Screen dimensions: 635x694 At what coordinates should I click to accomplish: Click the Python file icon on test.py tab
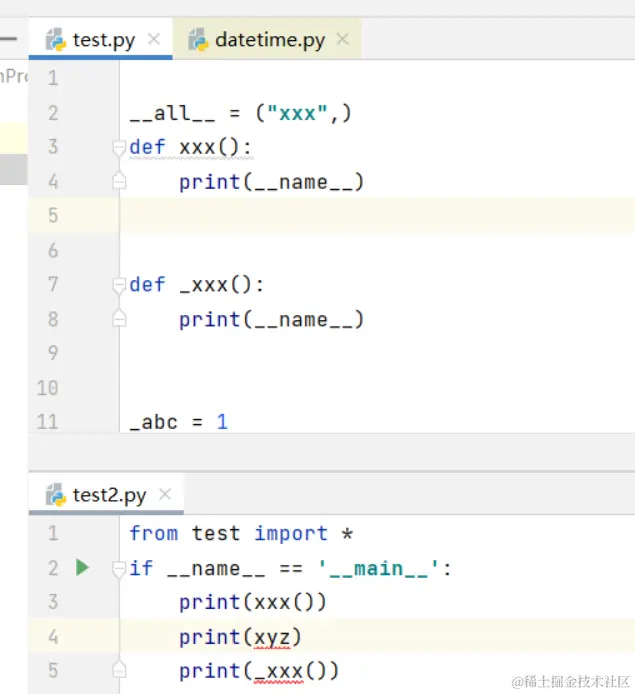click(x=56, y=39)
